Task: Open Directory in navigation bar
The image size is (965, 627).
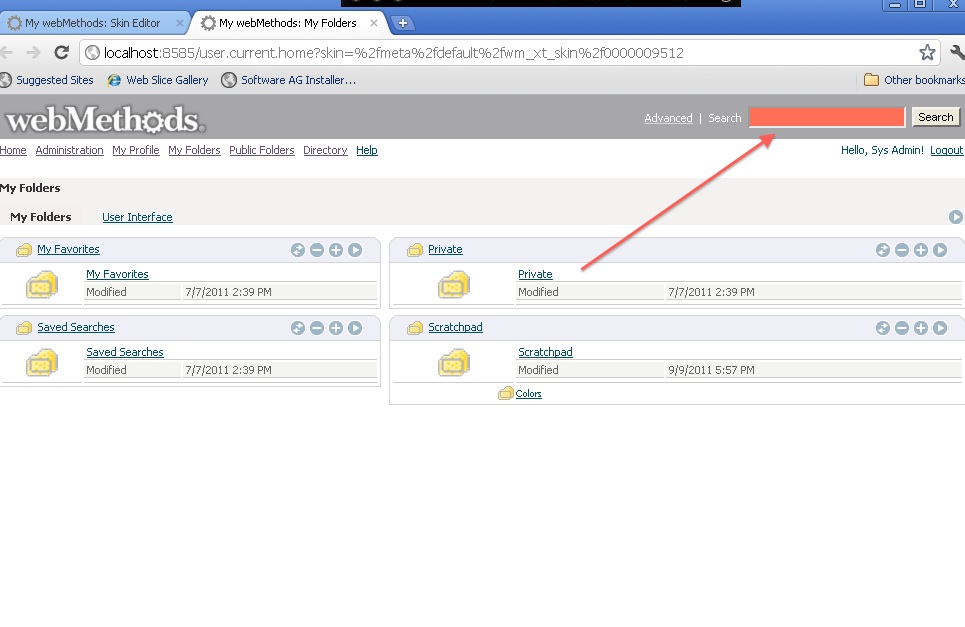Action: click(x=325, y=150)
